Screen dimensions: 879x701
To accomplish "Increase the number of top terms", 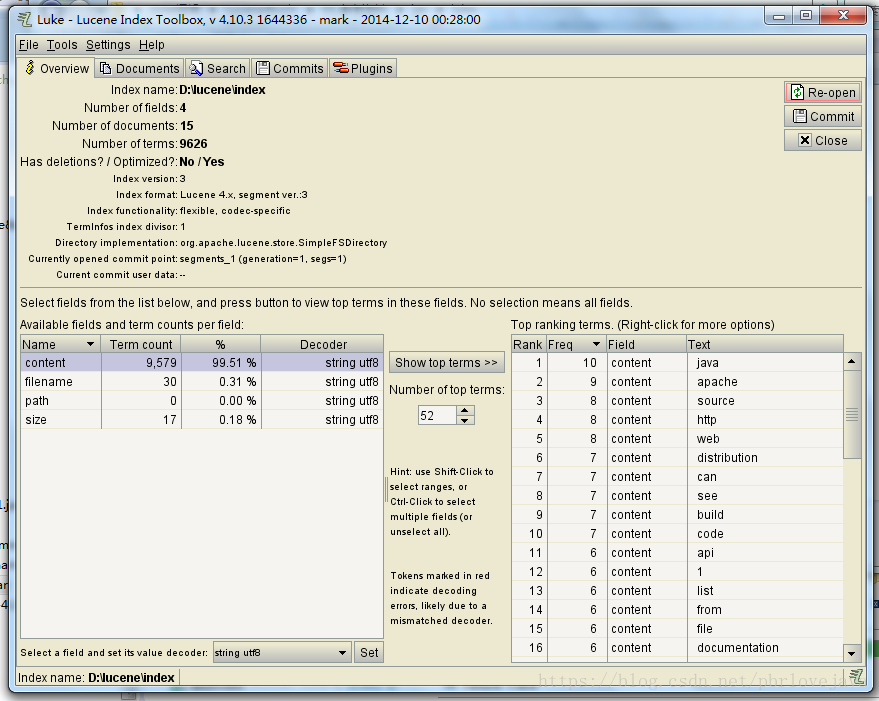I will click(465, 411).
